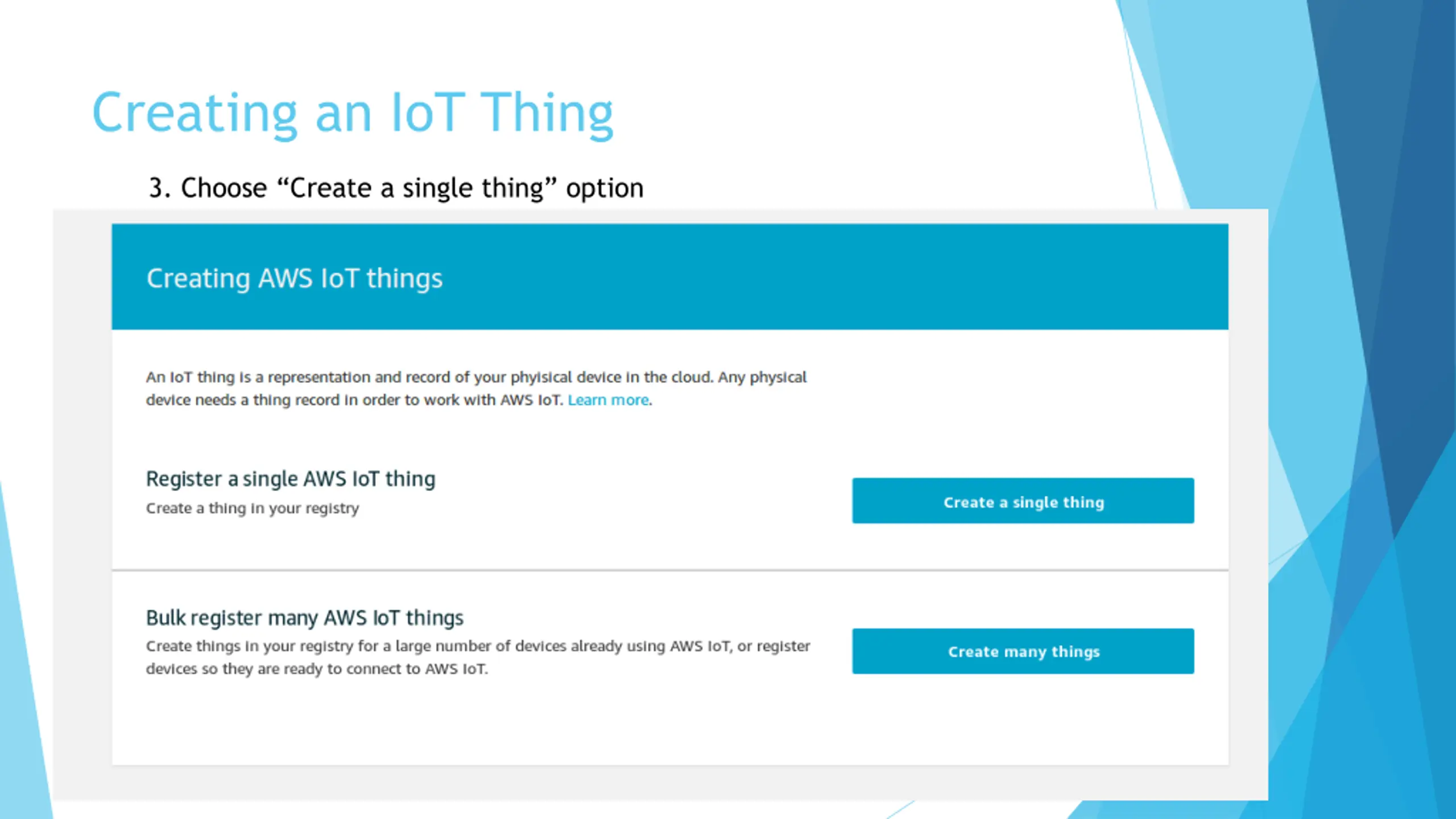
Task: Click the empty white area below the bulk description
Action: pyautogui.click(x=670, y=722)
